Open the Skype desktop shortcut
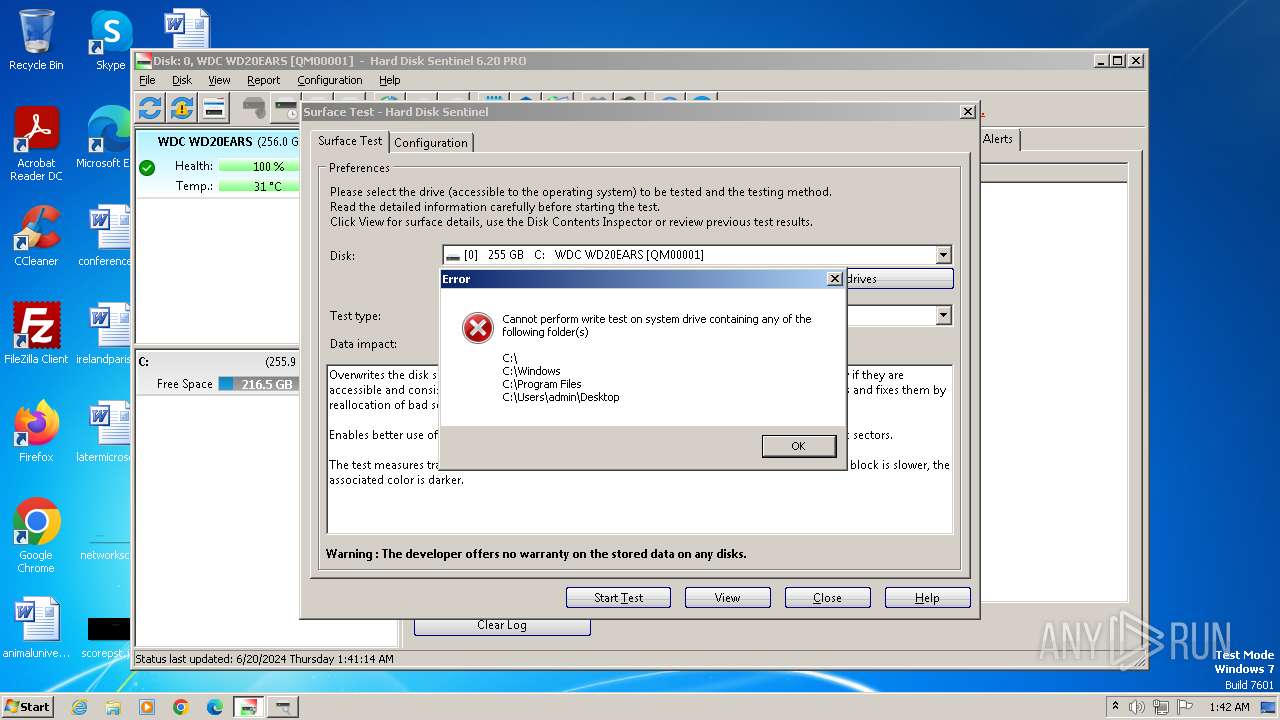The width and height of the screenshot is (1280, 720). click(110, 40)
